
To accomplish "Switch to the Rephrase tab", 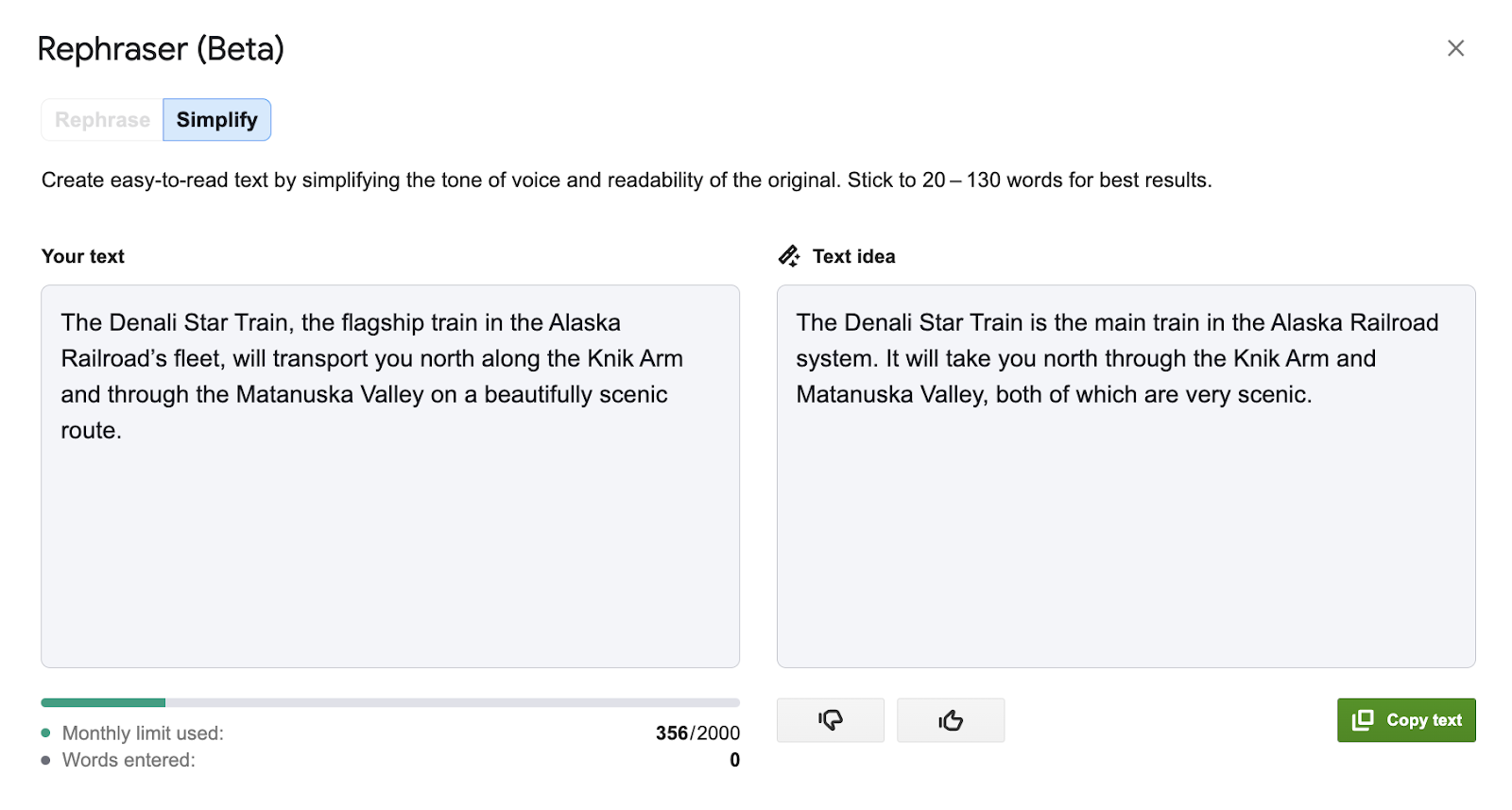I will point(102,120).
